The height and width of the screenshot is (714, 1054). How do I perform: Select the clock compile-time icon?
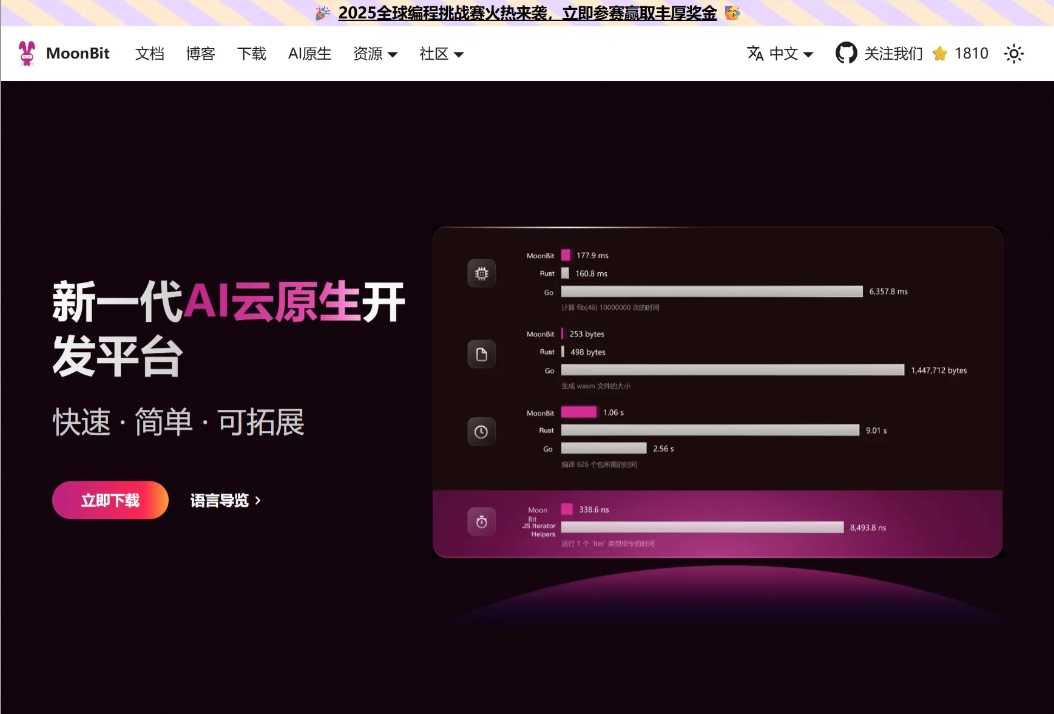pyautogui.click(x=481, y=432)
